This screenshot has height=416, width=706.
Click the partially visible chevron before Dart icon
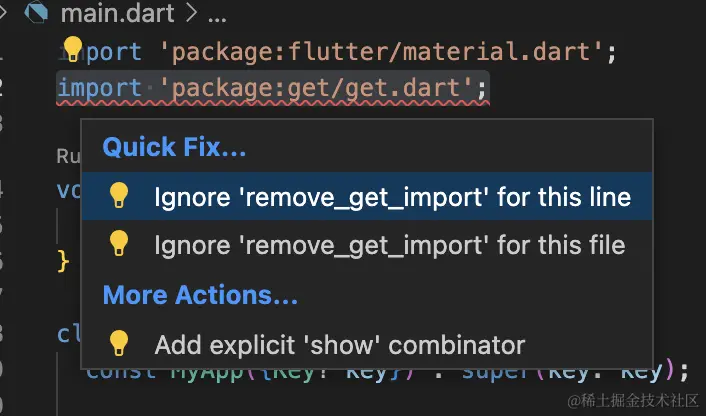(x=3, y=12)
